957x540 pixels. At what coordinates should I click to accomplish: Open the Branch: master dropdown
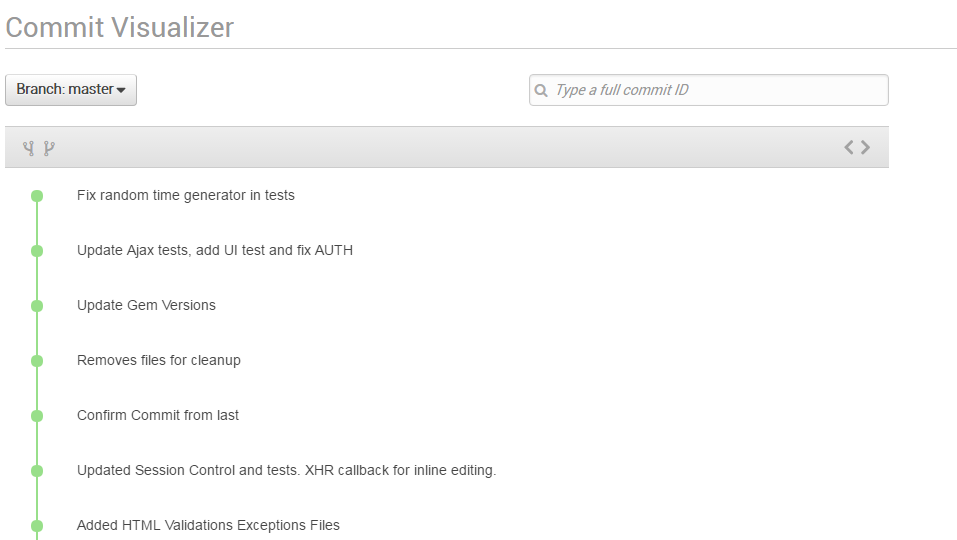tap(71, 90)
